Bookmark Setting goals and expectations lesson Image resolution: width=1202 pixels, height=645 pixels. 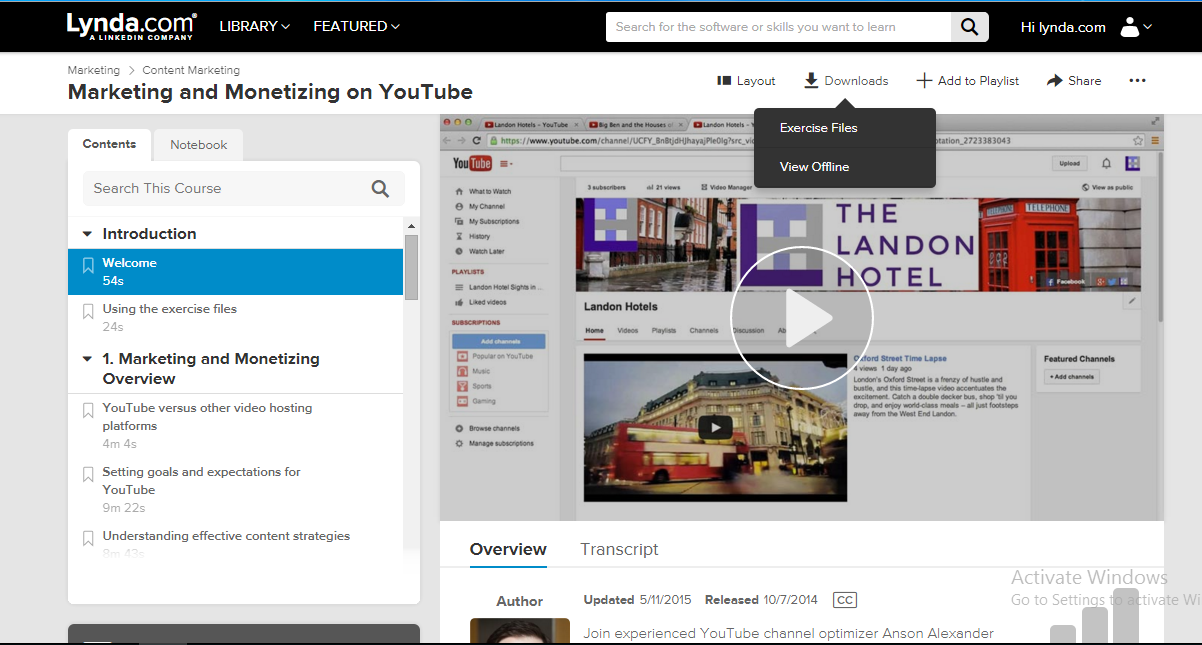88,474
